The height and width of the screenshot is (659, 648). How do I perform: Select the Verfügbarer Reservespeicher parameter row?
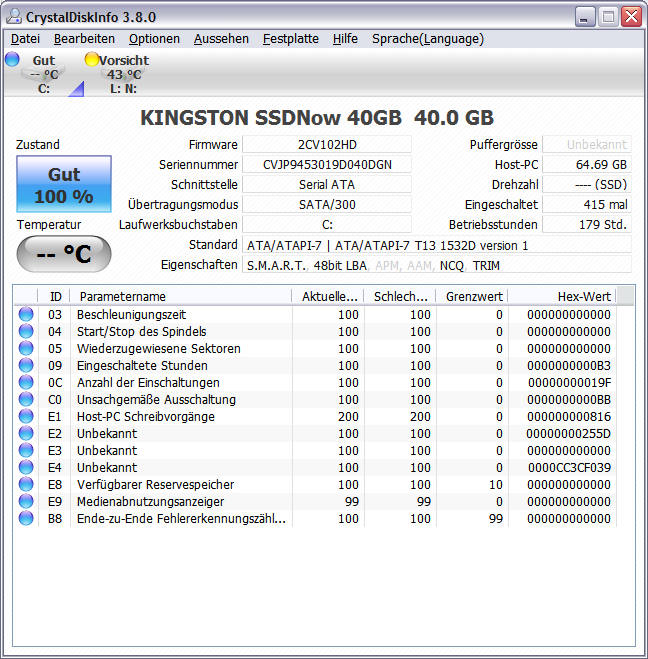coord(315,485)
